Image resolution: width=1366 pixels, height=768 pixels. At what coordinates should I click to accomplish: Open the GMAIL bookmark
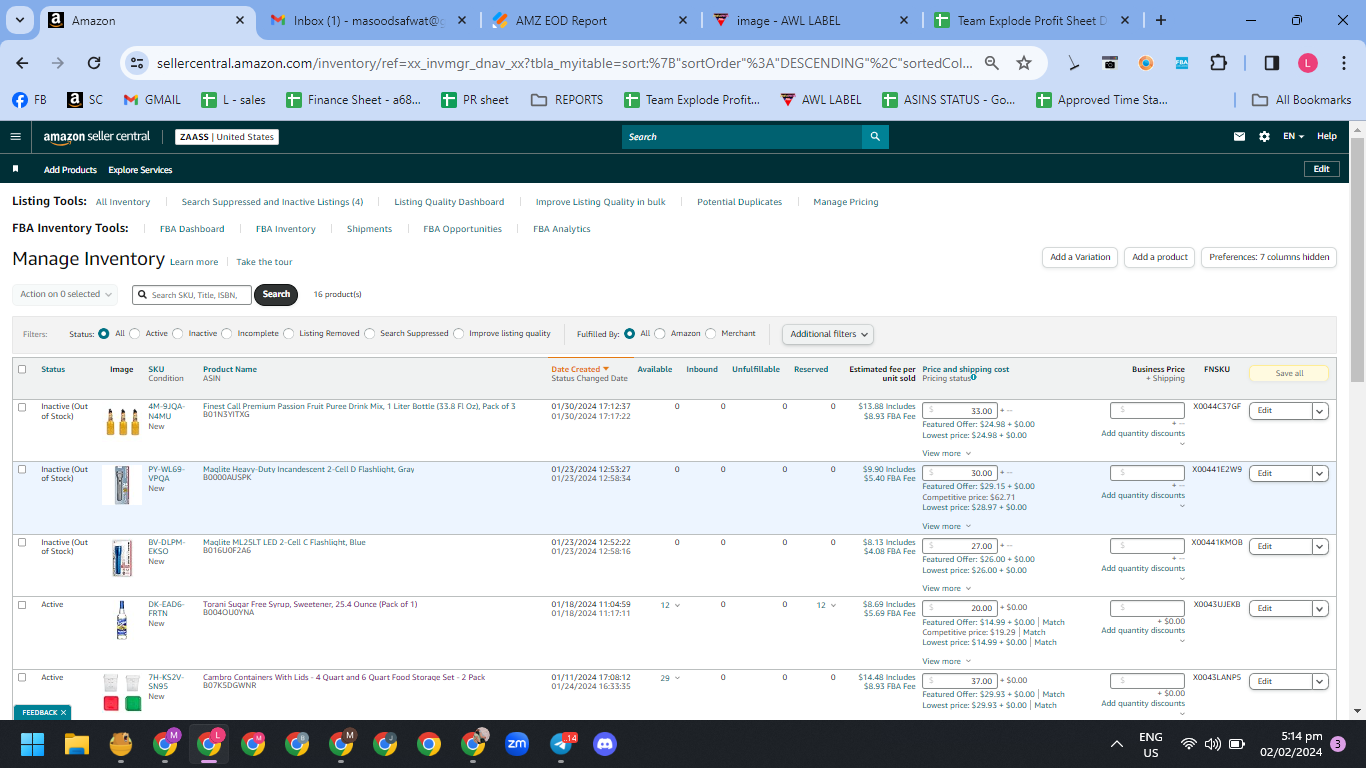point(152,100)
